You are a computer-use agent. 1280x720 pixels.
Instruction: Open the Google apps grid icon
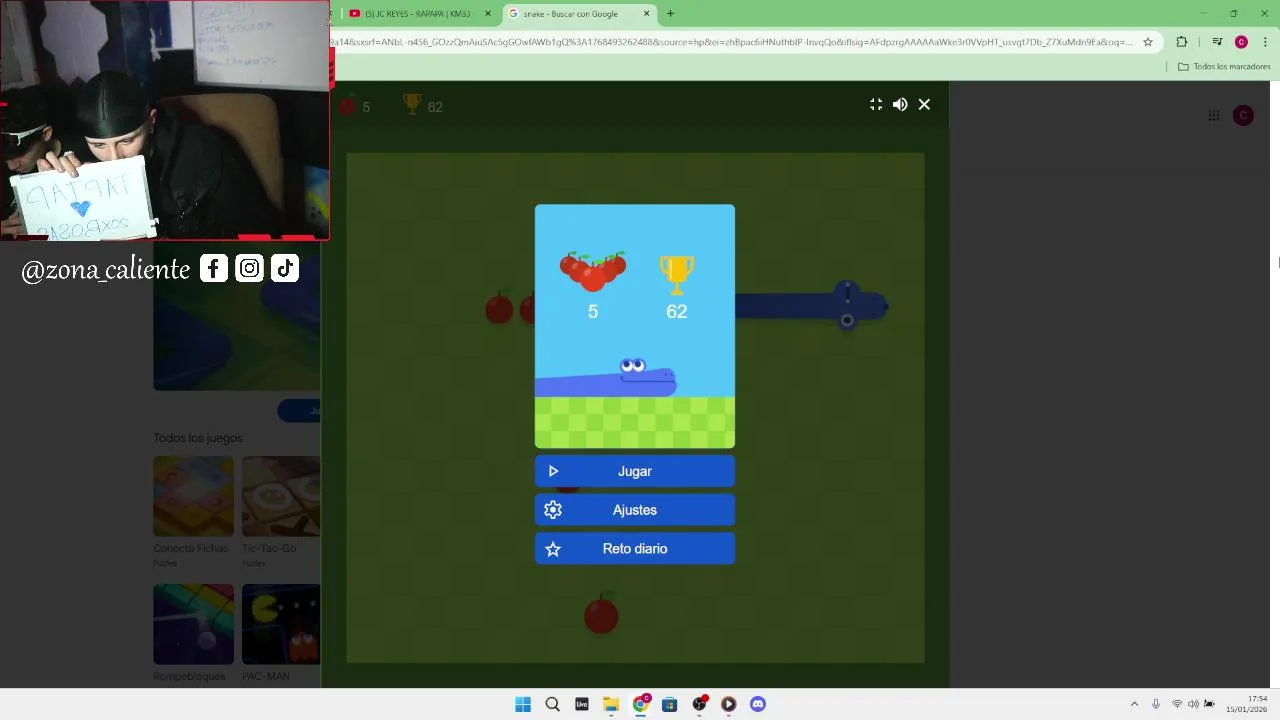pos(1213,116)
